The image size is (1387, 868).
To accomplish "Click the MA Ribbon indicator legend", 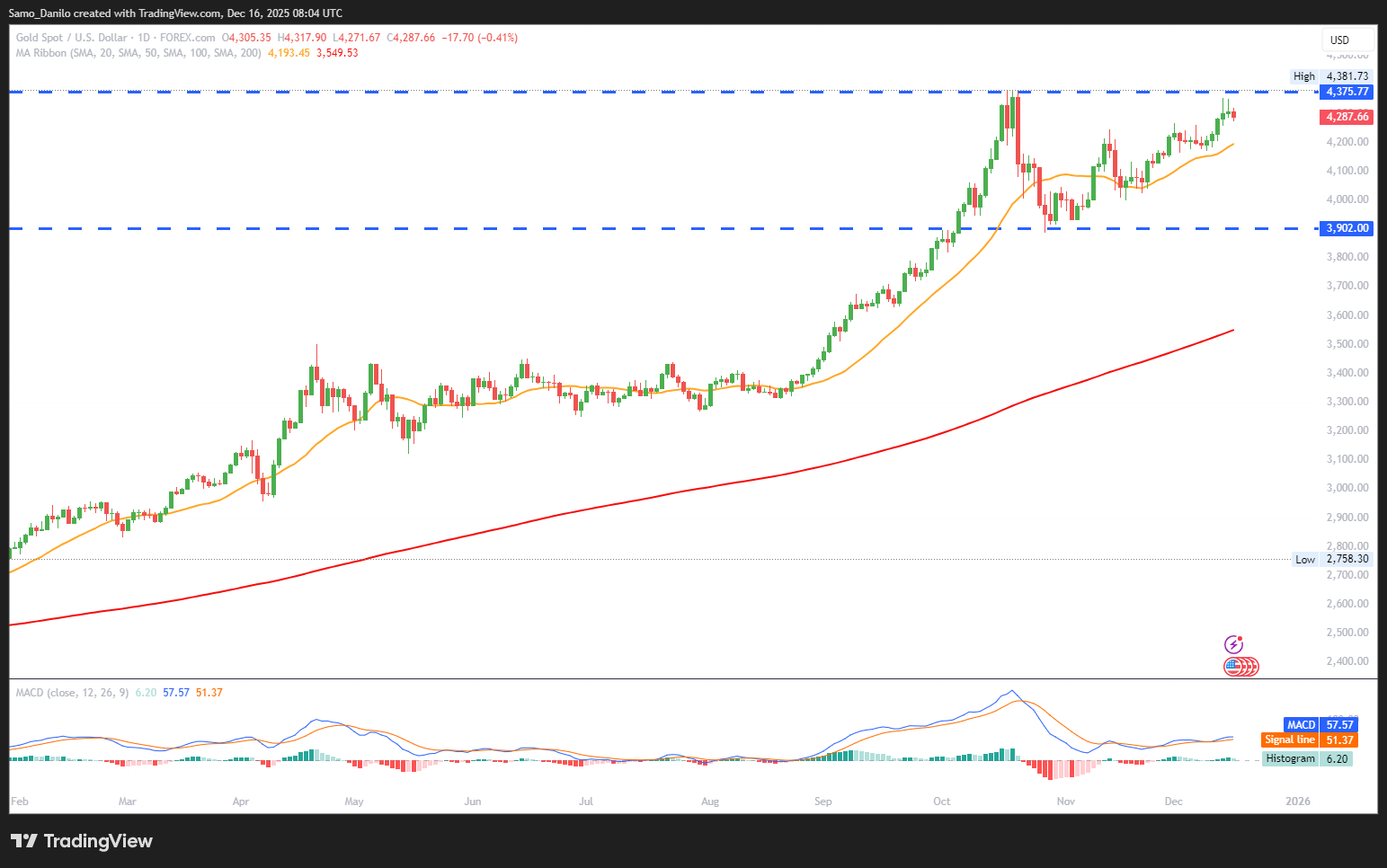I will tap(138, 53).
